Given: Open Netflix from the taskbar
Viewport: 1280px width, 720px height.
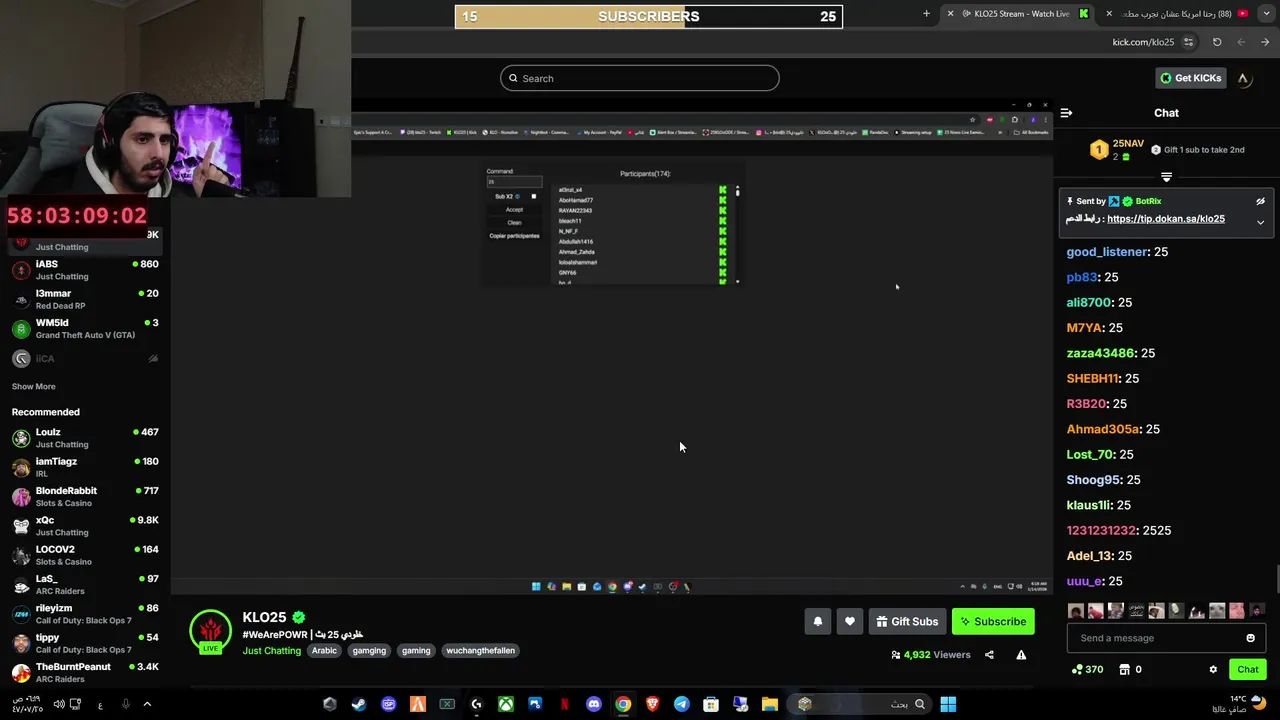Looking at the screenshot, I should 564,704.
